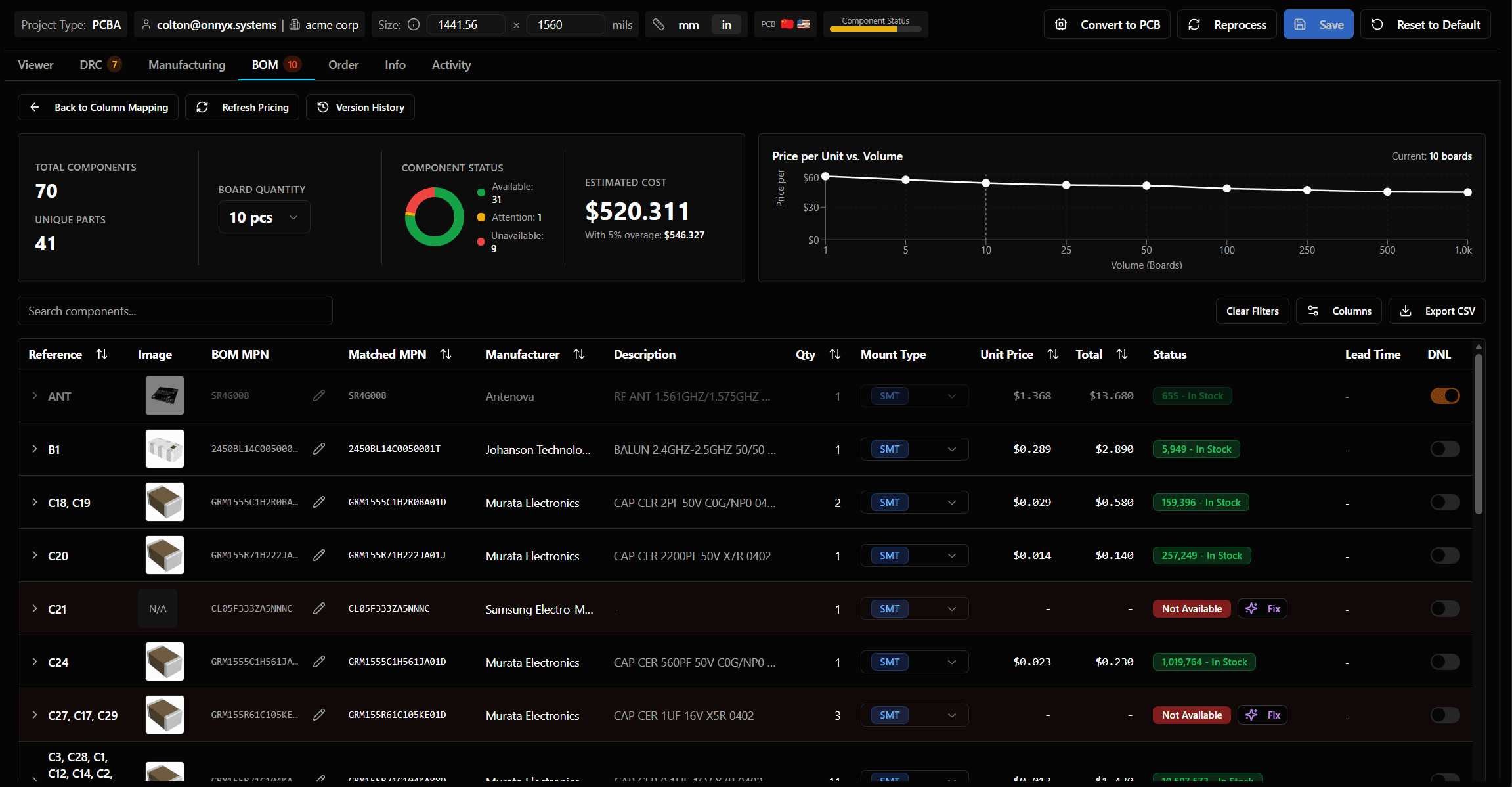This screenshot has width=1512, height=787.
Task: Click Fix on the C27 Not Available part
Action: [1262, 715]
